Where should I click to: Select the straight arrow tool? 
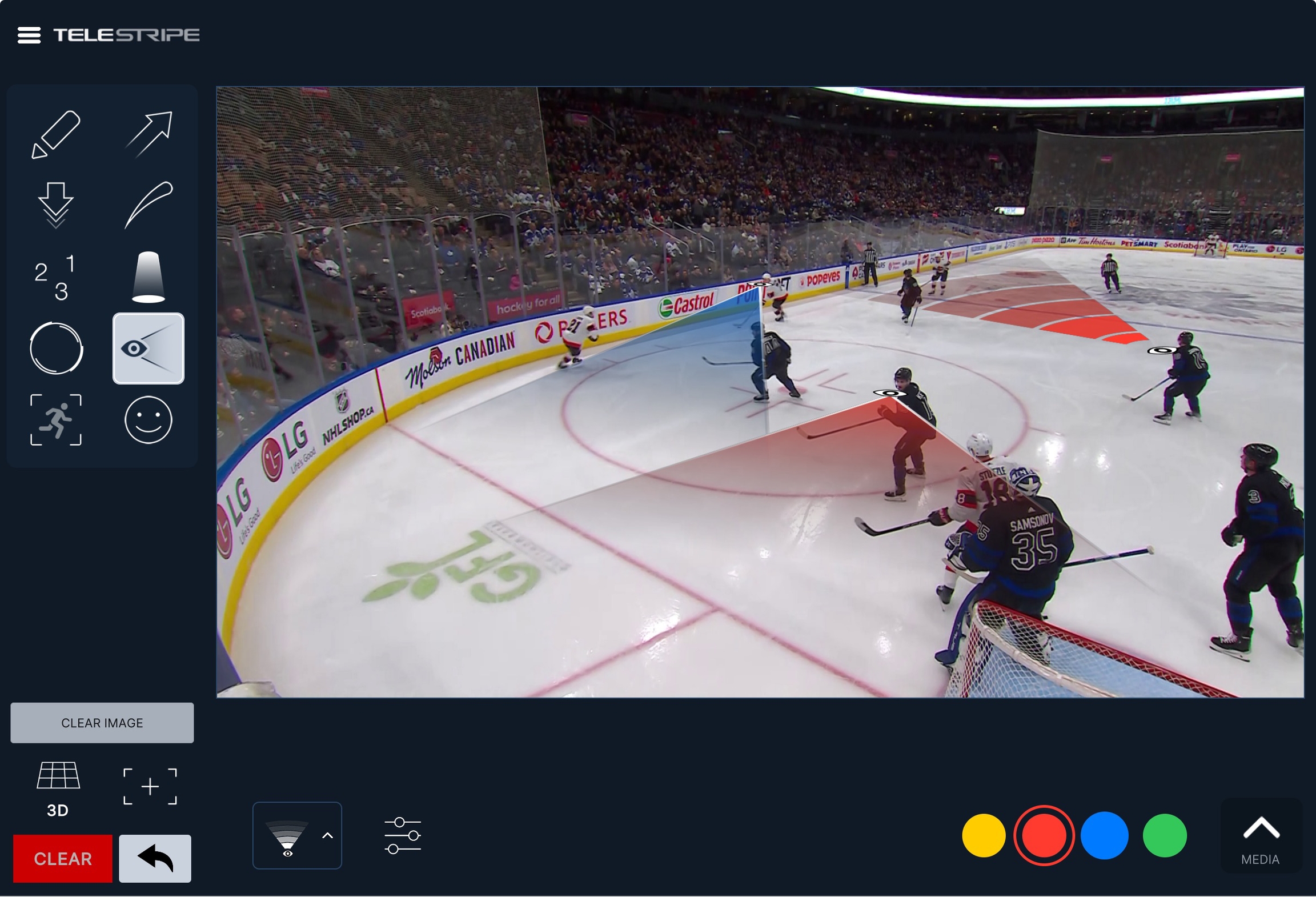149,134
